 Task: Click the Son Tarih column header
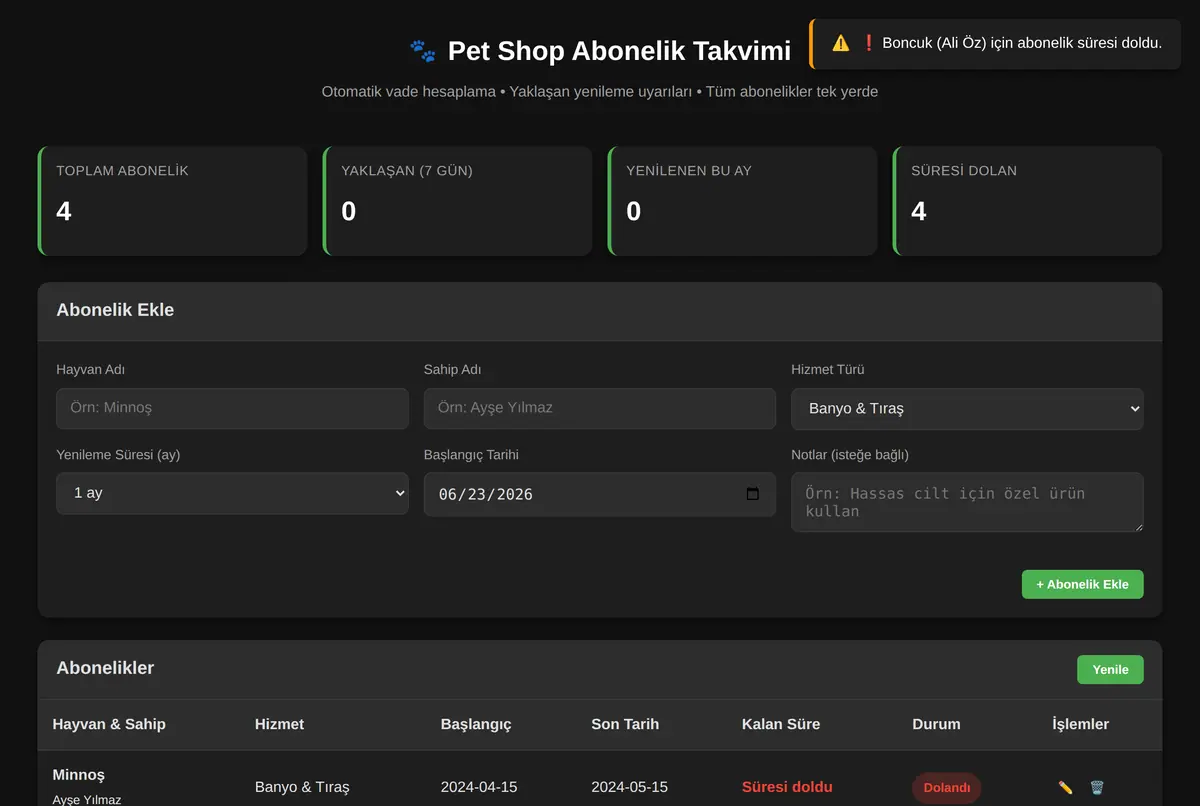[x=625, y=724]
